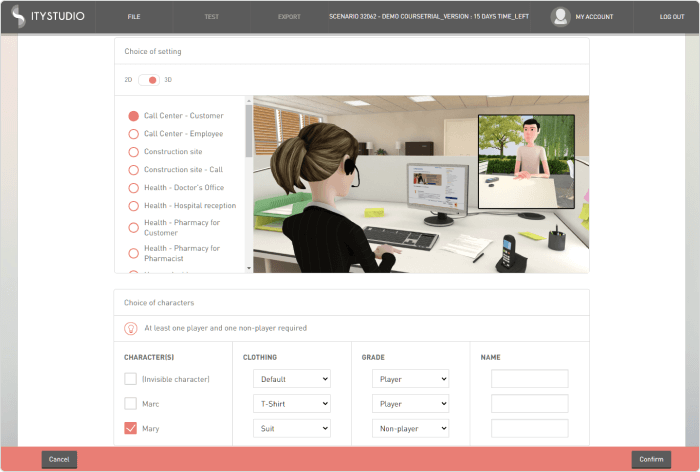Screen dimensions: 700x472
Task: Click 'At least one player' hint text
Action: pyautogui.click(x=225, y=328)
